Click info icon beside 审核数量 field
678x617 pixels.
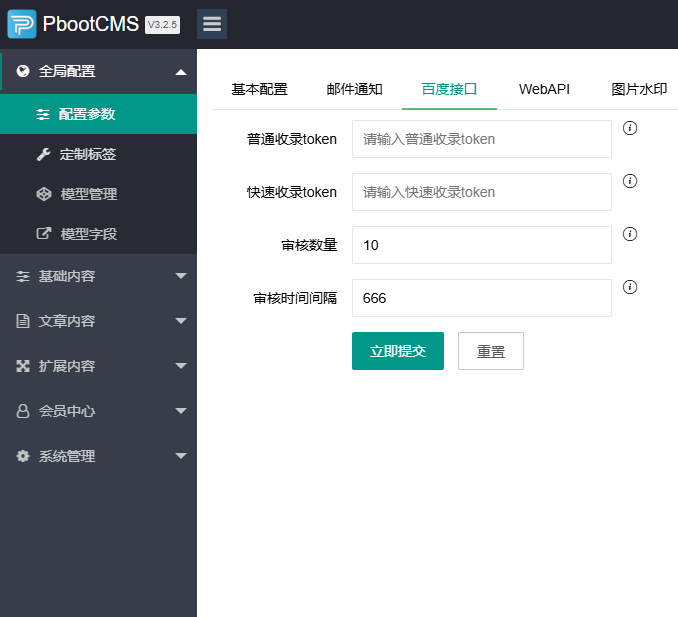point(630,234)
